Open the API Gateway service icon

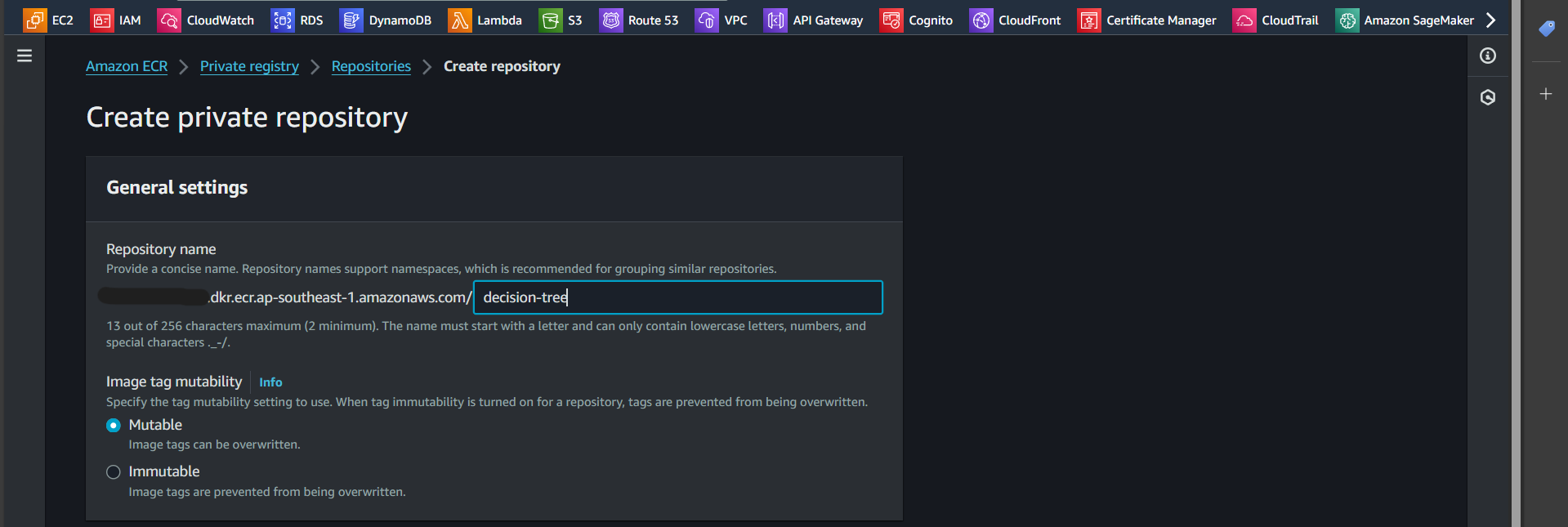[775, 20]
